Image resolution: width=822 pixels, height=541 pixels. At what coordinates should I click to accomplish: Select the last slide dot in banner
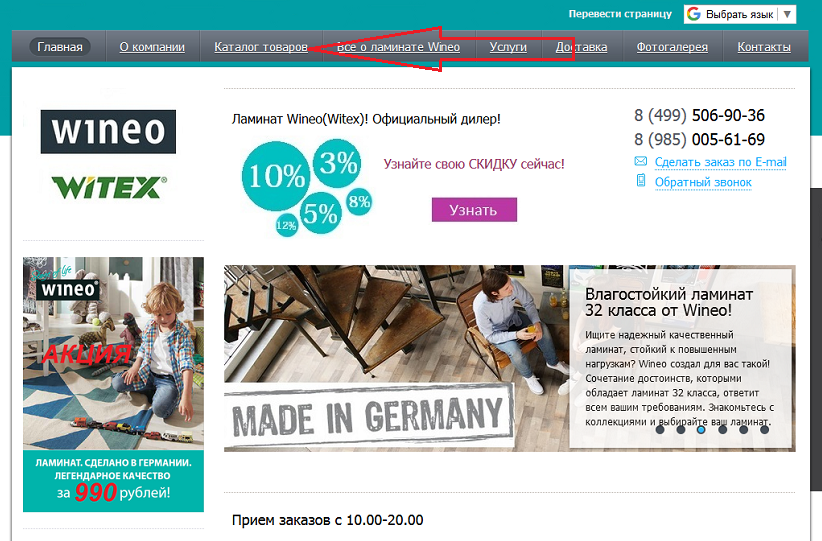(764, 429)
